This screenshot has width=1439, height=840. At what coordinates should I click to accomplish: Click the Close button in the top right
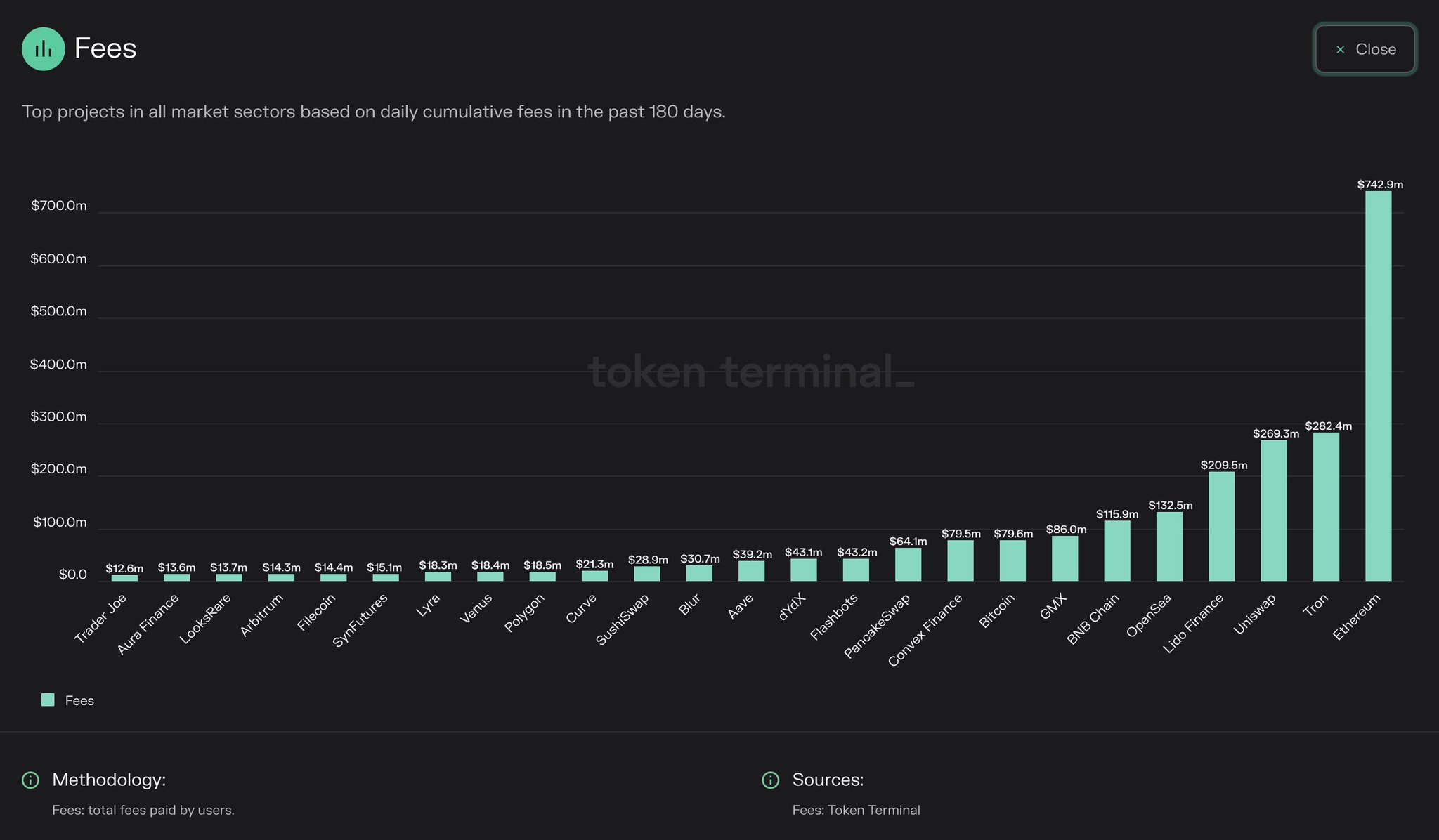pyautogui.click(x=1364, y=49)
